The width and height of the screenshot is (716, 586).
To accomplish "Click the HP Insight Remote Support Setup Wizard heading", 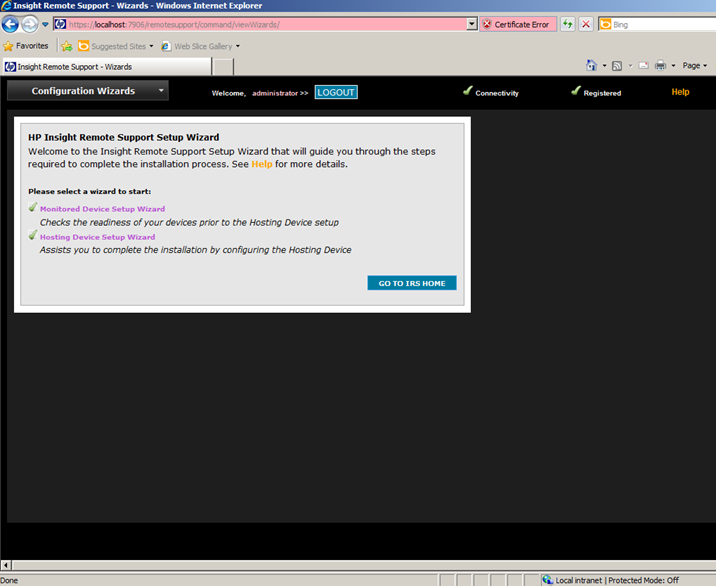I will coord(124,137).
